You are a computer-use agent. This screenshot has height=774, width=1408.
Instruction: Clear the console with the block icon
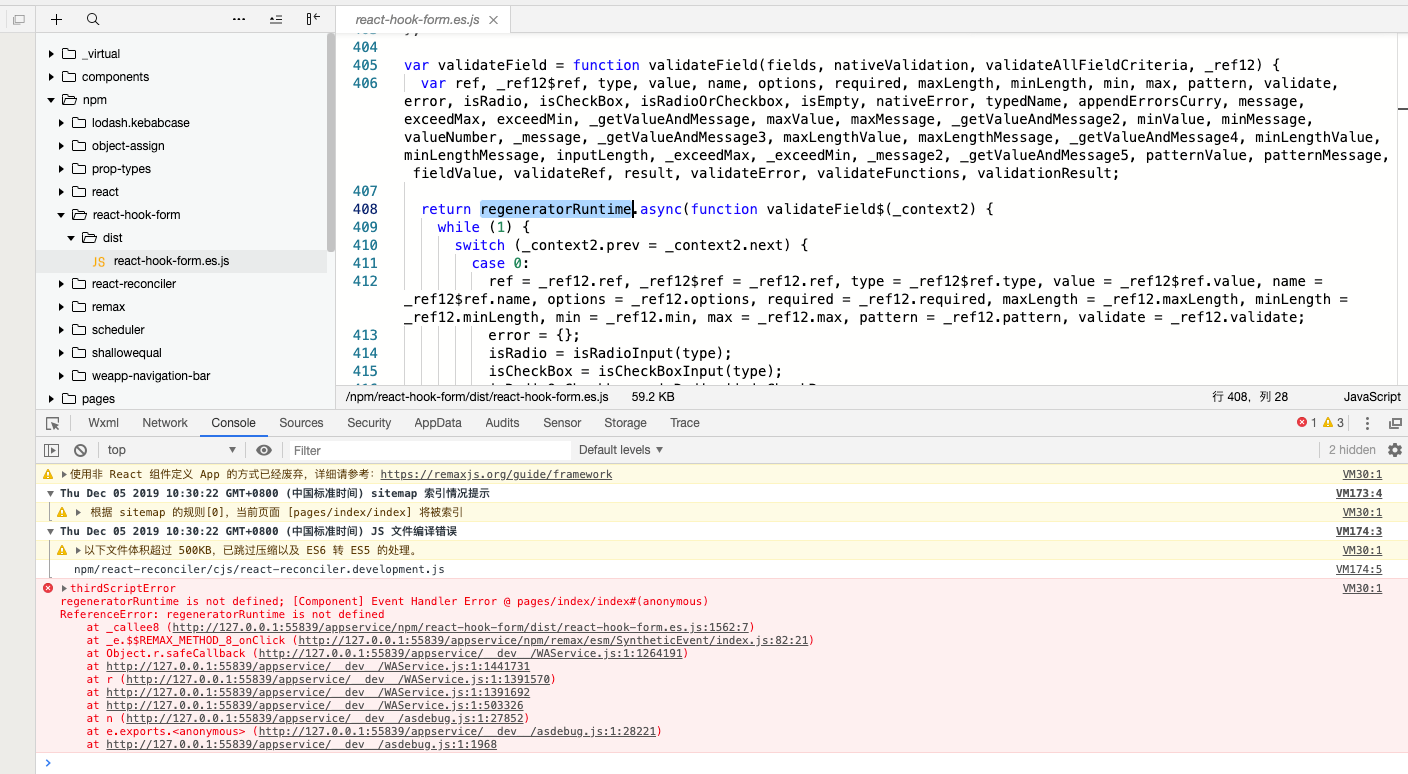pos(80,449)
